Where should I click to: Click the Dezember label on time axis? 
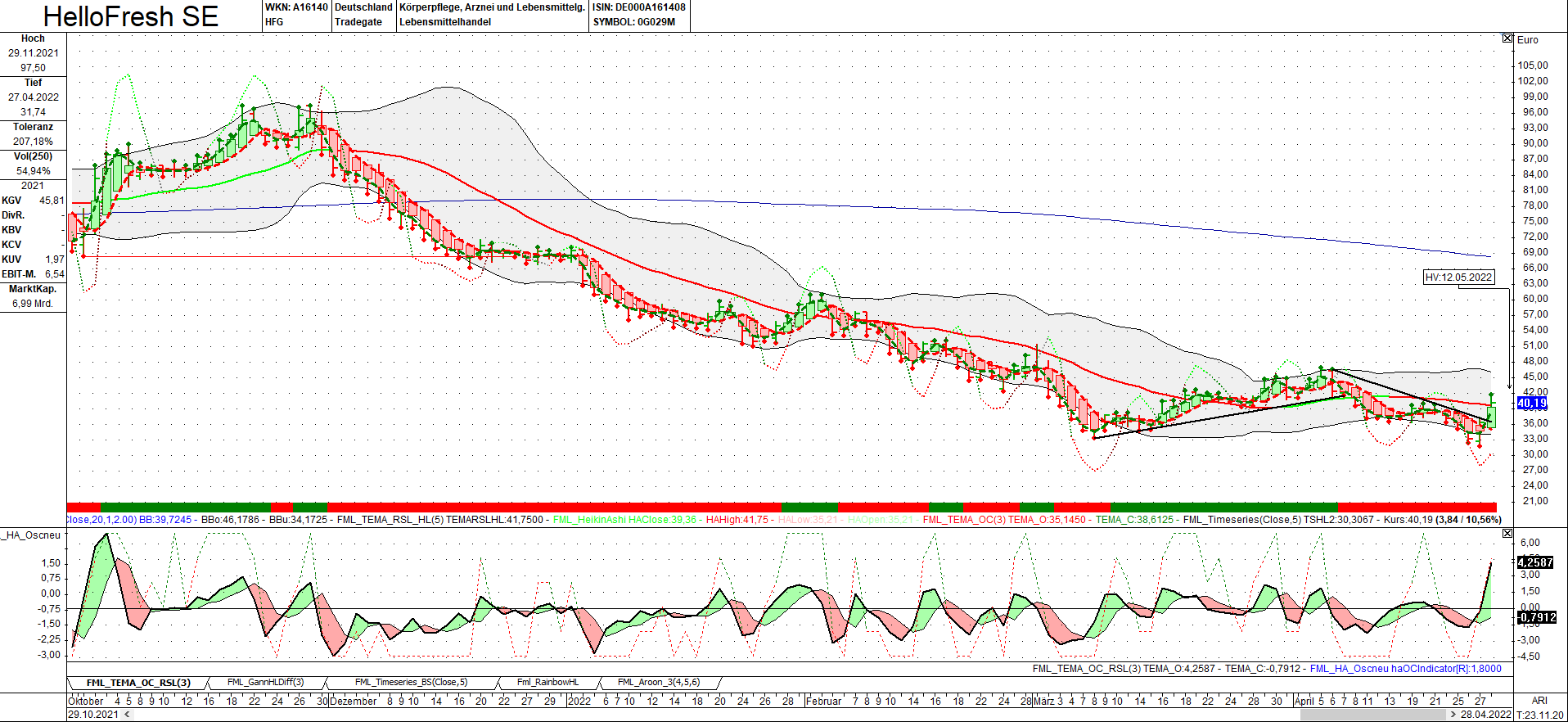coord(354,701)
